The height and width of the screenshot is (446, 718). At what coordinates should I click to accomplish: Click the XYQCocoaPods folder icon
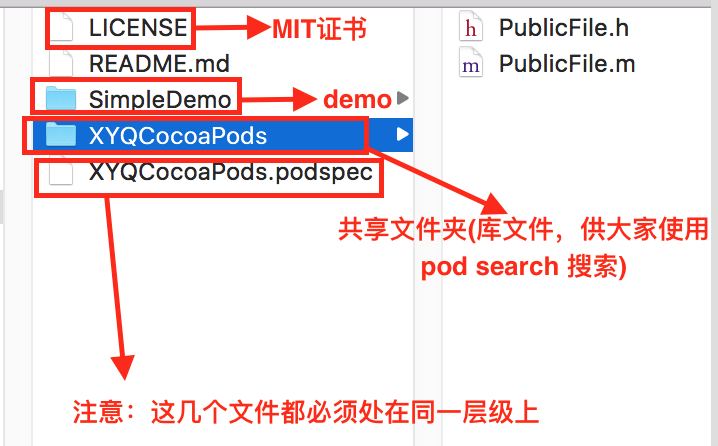[x=61, y=135]
